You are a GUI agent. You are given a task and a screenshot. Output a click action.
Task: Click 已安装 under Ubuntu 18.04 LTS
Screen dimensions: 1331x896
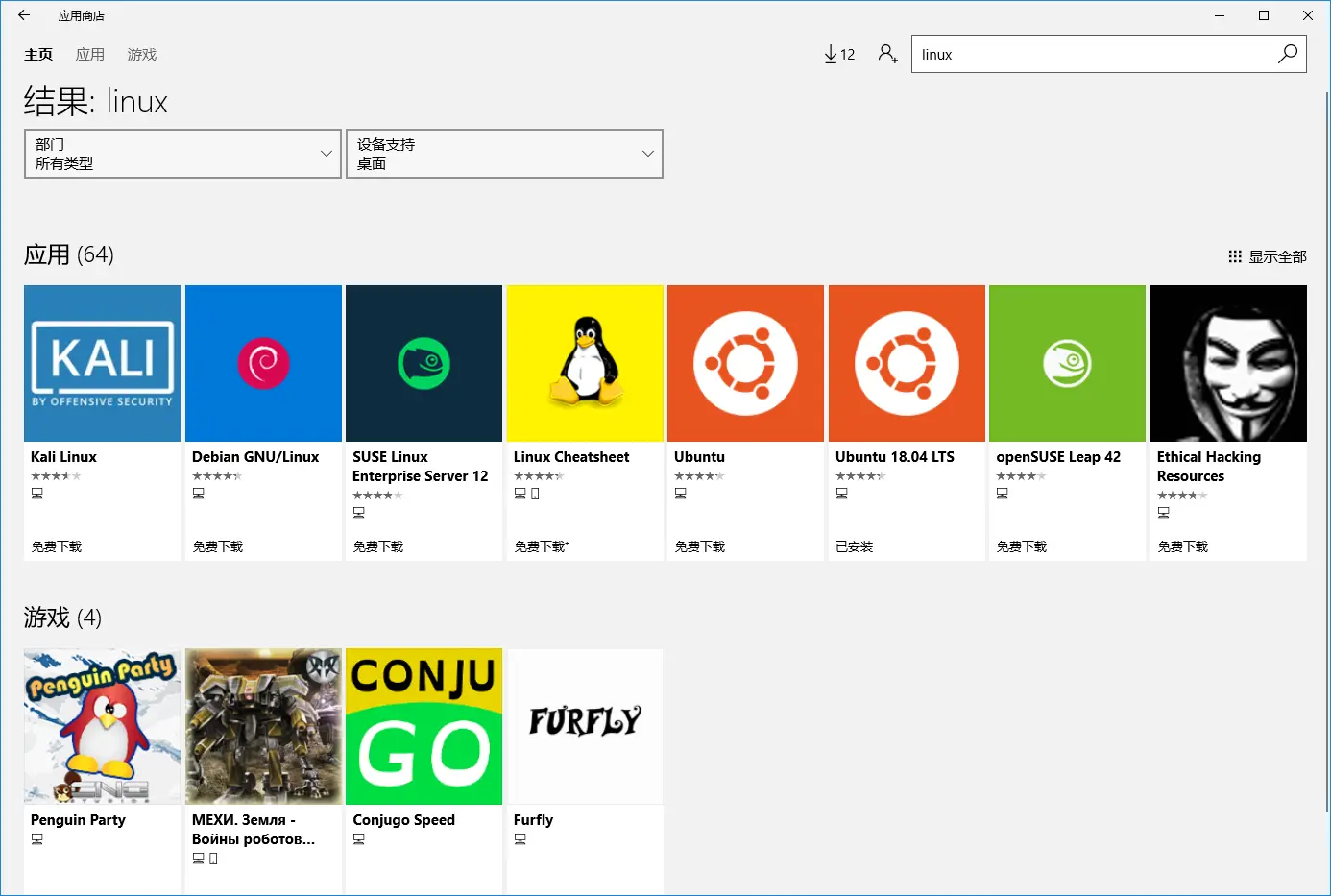855,546
